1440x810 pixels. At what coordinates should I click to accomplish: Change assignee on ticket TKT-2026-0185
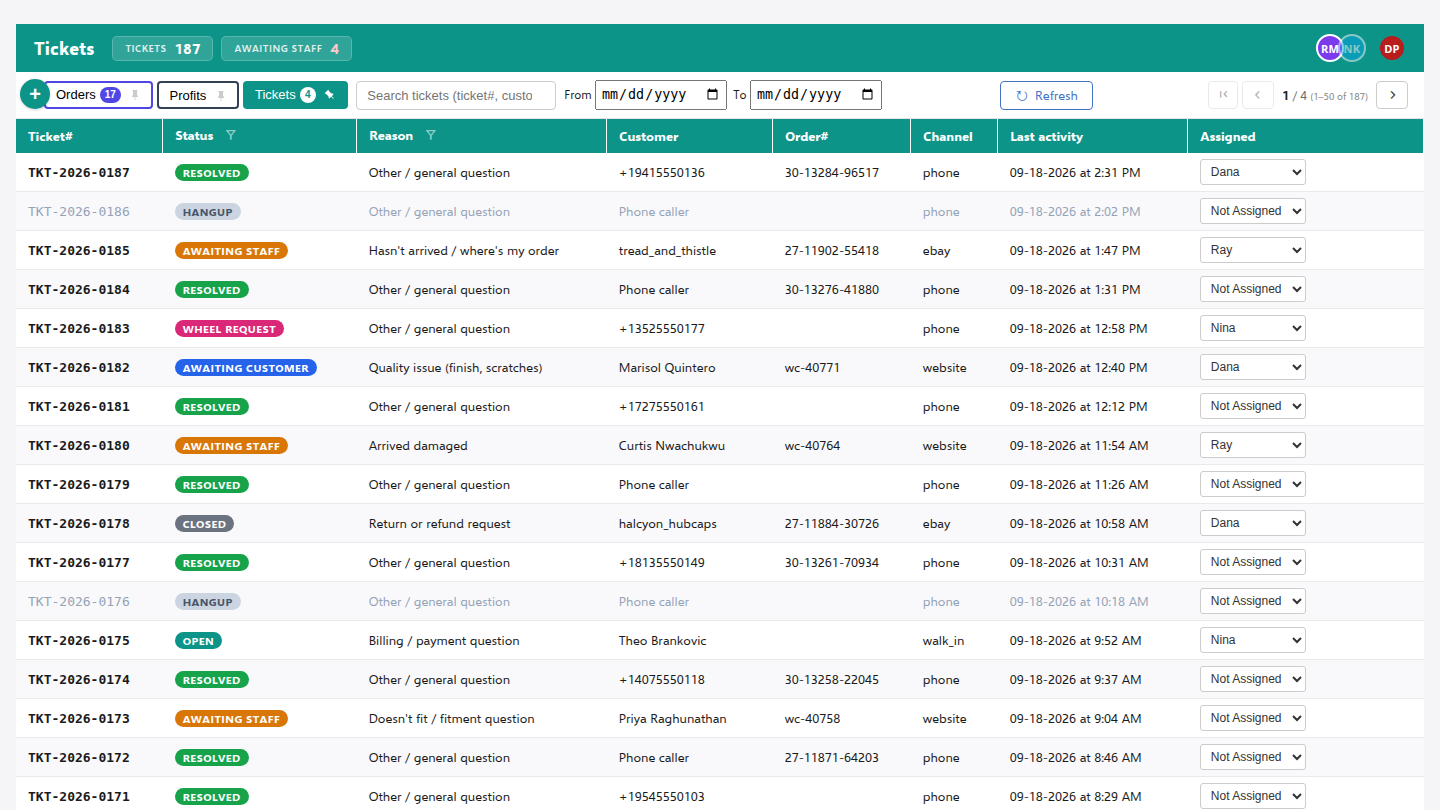(x=1253, y=250)
